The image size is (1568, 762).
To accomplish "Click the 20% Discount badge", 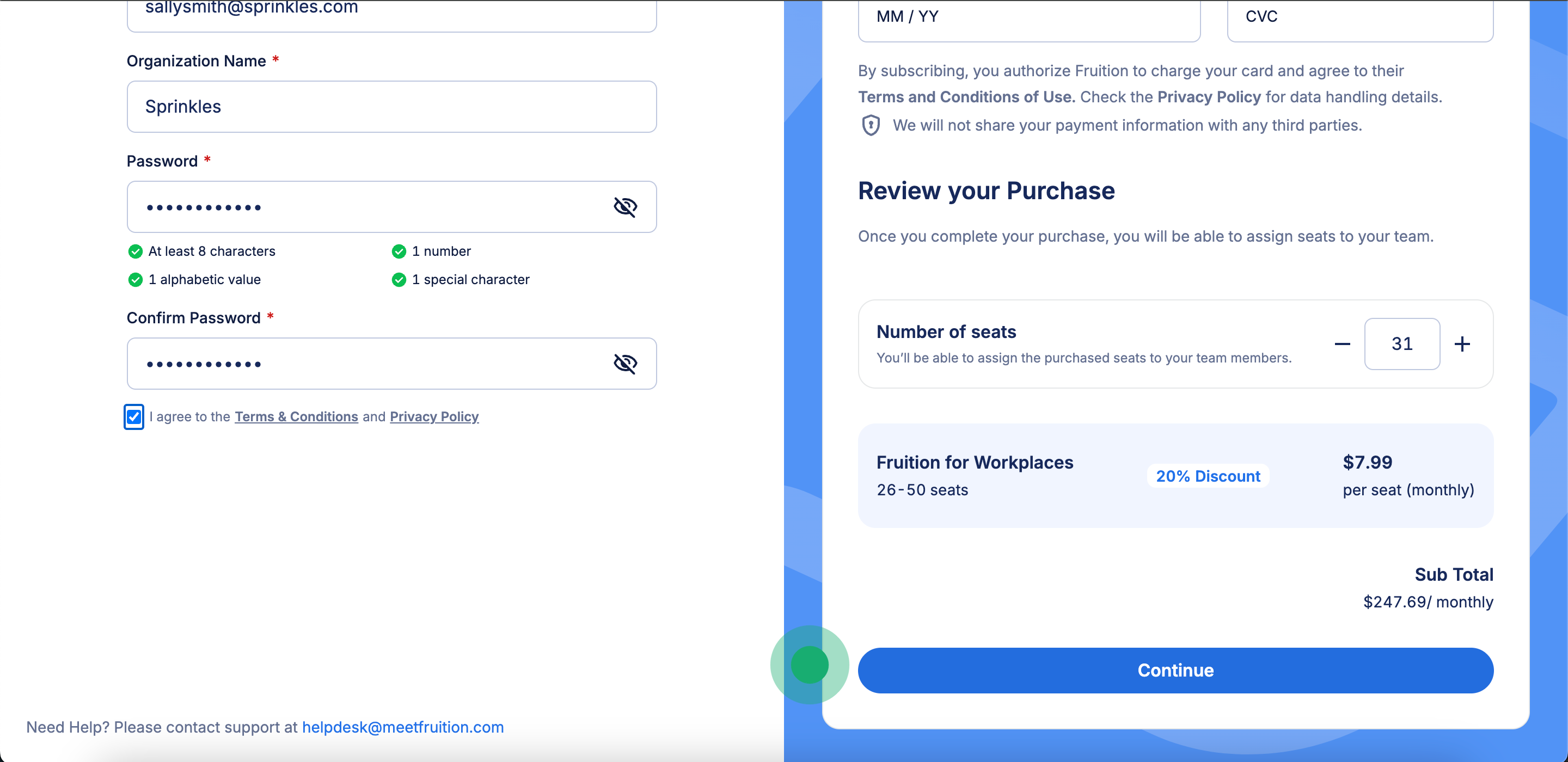I will (x=1208, y=477).
